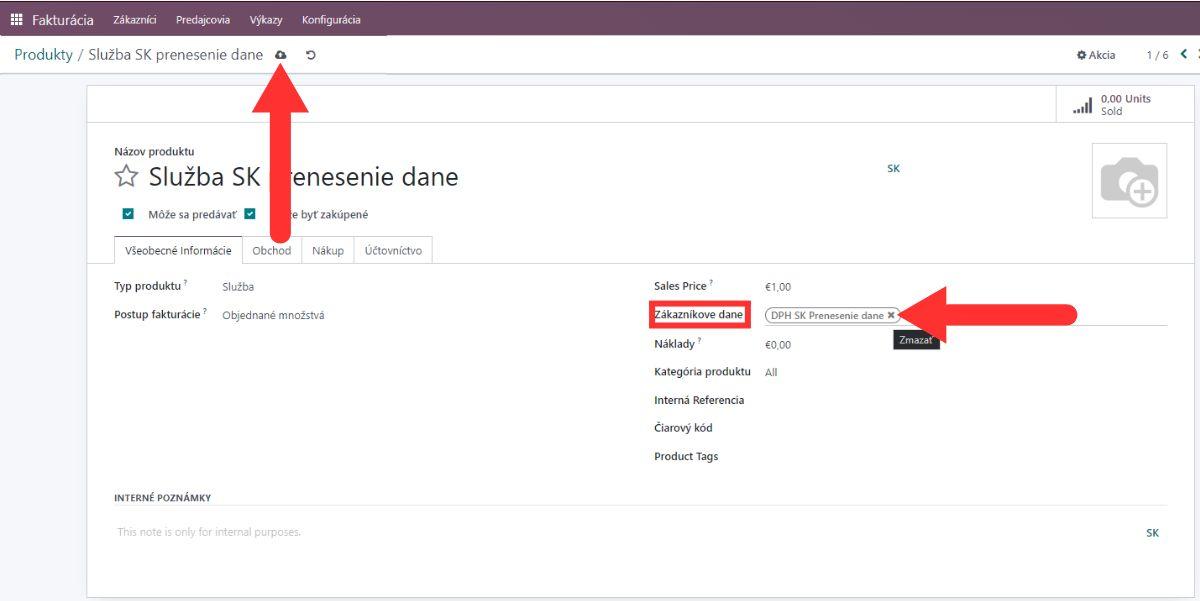Click the cloud save icon
Screen dimensions: 1200x601
[x=281, y=55]
